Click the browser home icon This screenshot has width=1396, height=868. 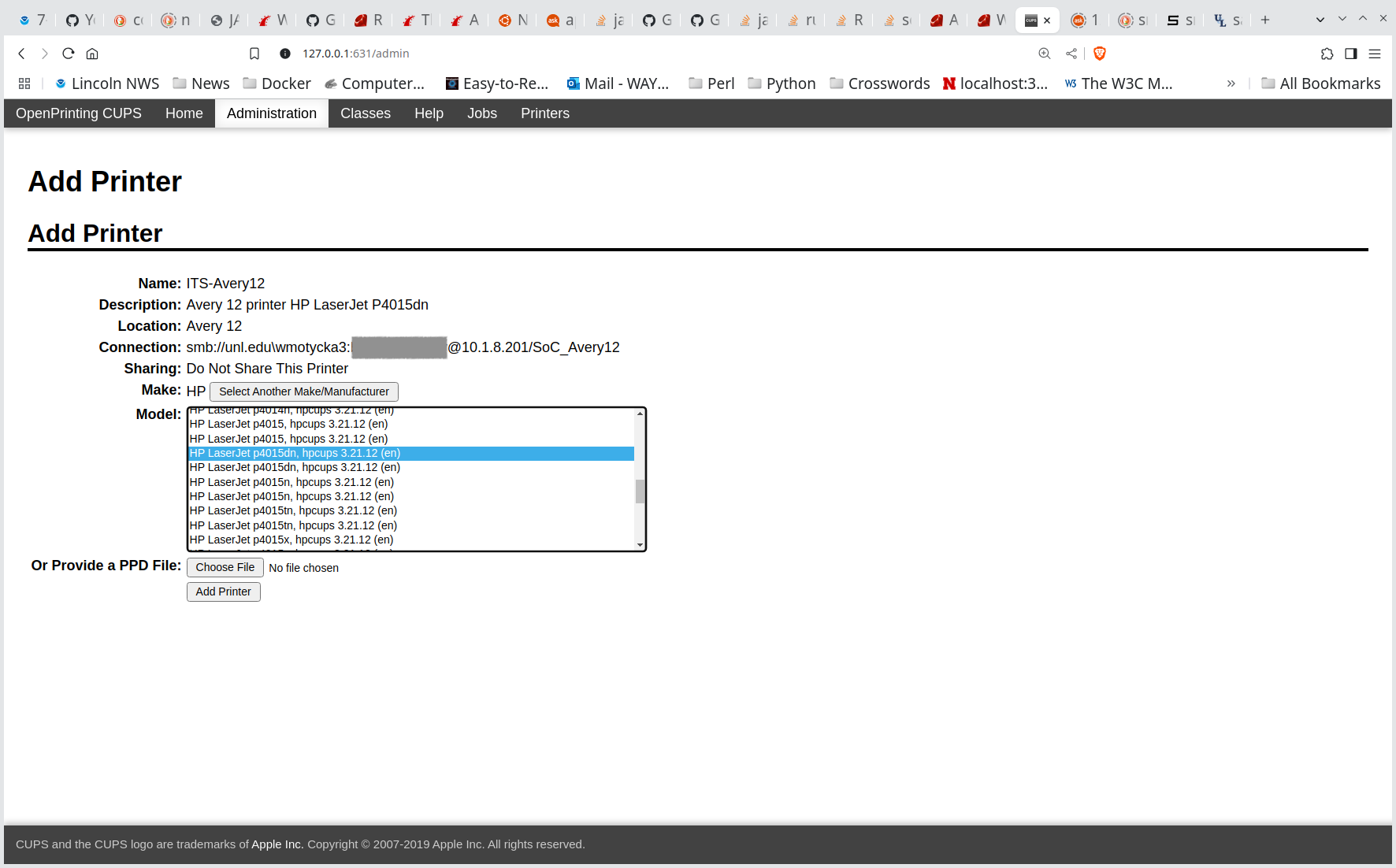point(92,54)
